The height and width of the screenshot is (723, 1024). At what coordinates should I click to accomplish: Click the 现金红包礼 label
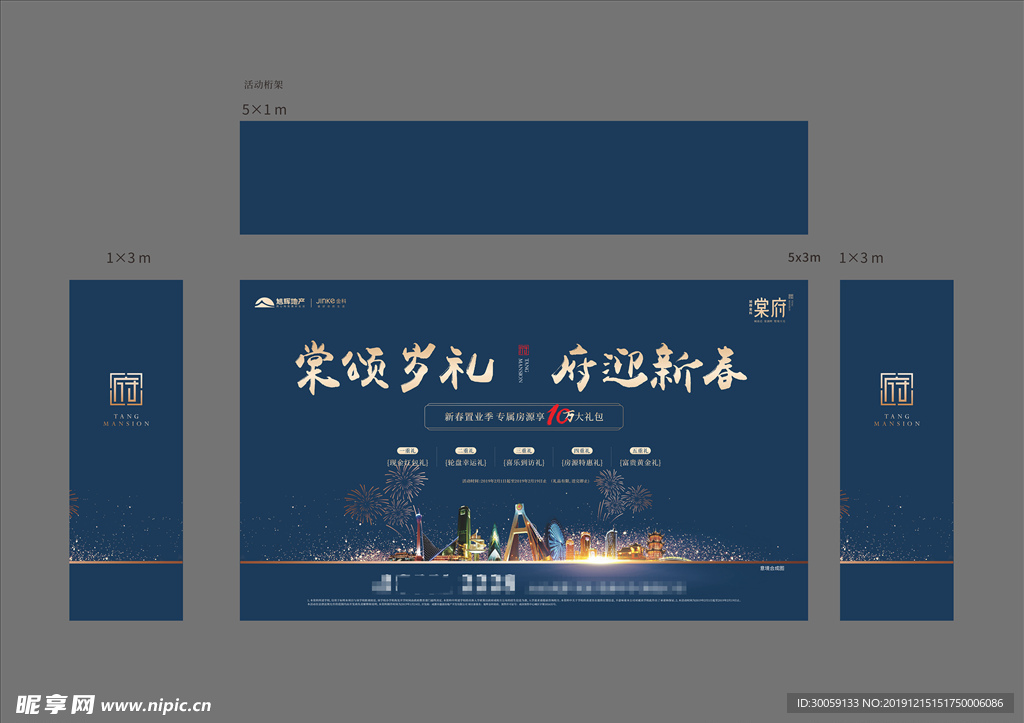pos(407,463)
